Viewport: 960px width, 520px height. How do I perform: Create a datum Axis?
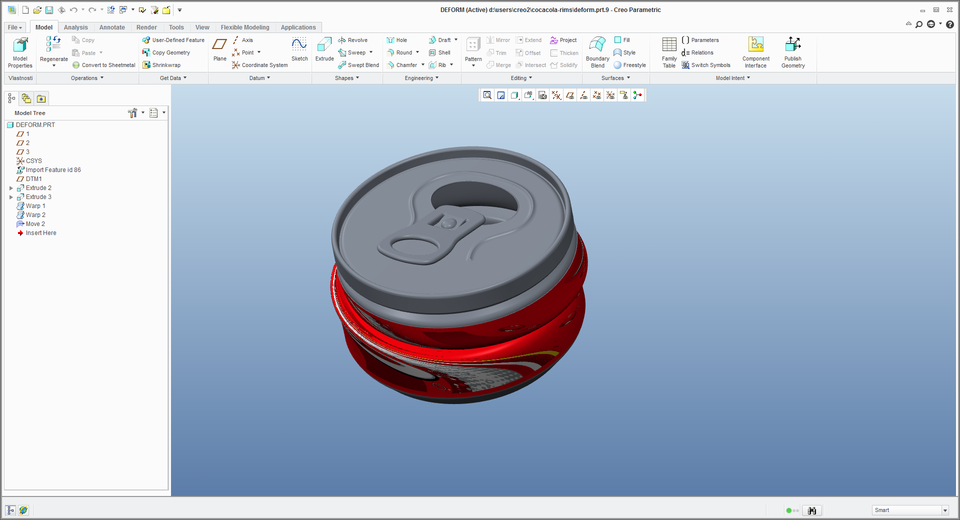pos(242,40)
